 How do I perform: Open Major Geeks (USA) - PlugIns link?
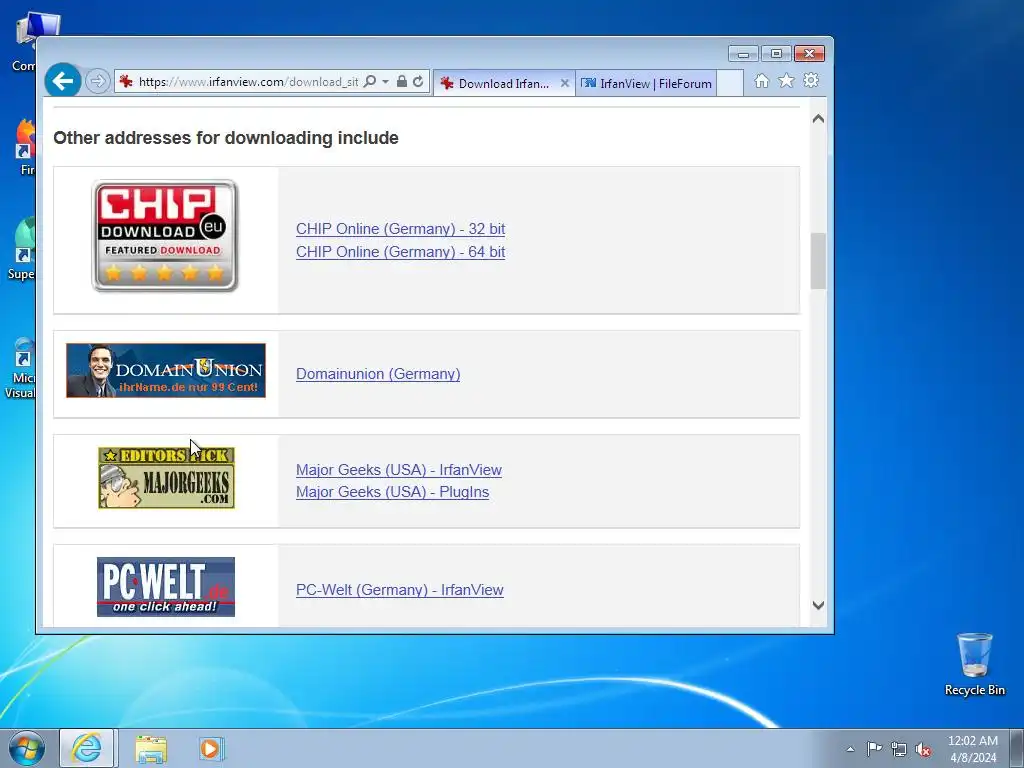(392, 492)
